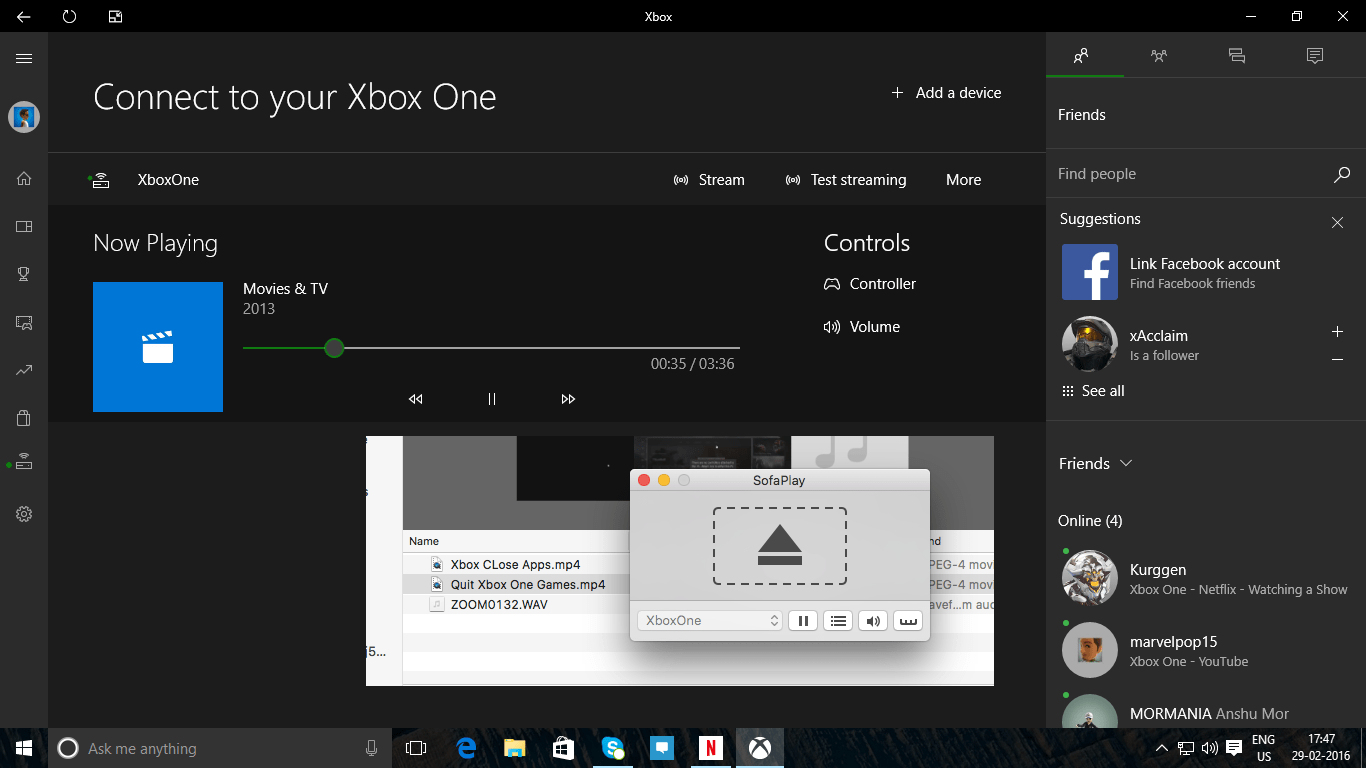This screenshot has height=768, width=1366.
Task: Fast forward the Movies & TV playback
Action: pos(568,399)
